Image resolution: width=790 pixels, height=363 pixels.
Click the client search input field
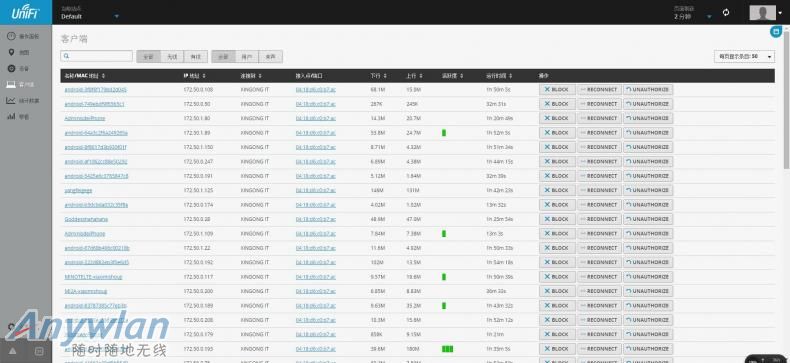pos(97,56)
